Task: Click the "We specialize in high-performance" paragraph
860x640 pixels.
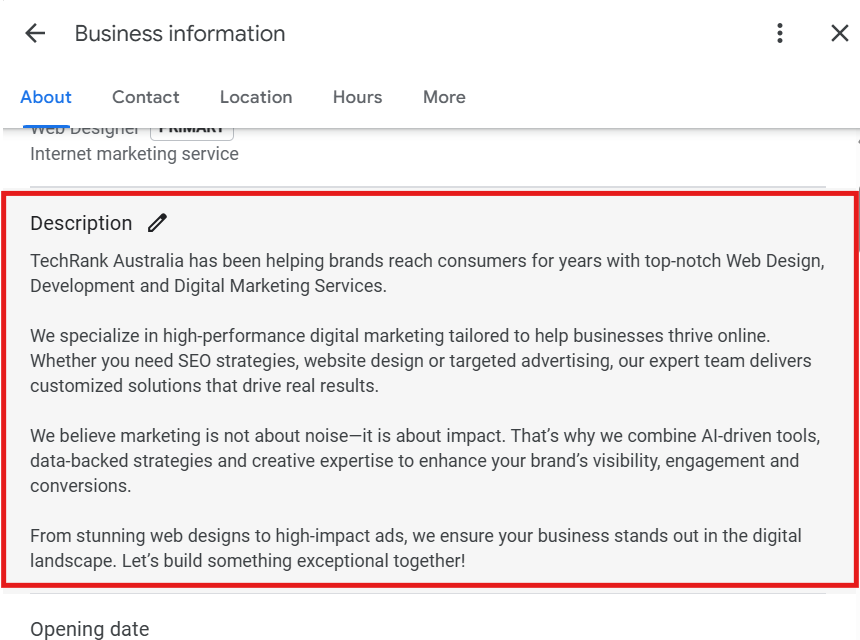Action: (x=420, y=360)
